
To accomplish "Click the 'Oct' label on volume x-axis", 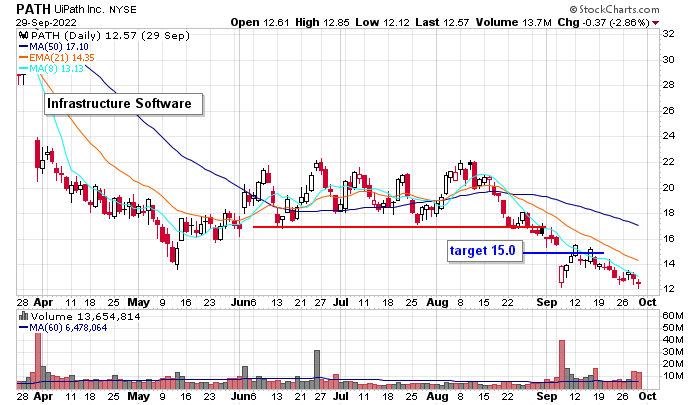I will [x=647, y=396].
